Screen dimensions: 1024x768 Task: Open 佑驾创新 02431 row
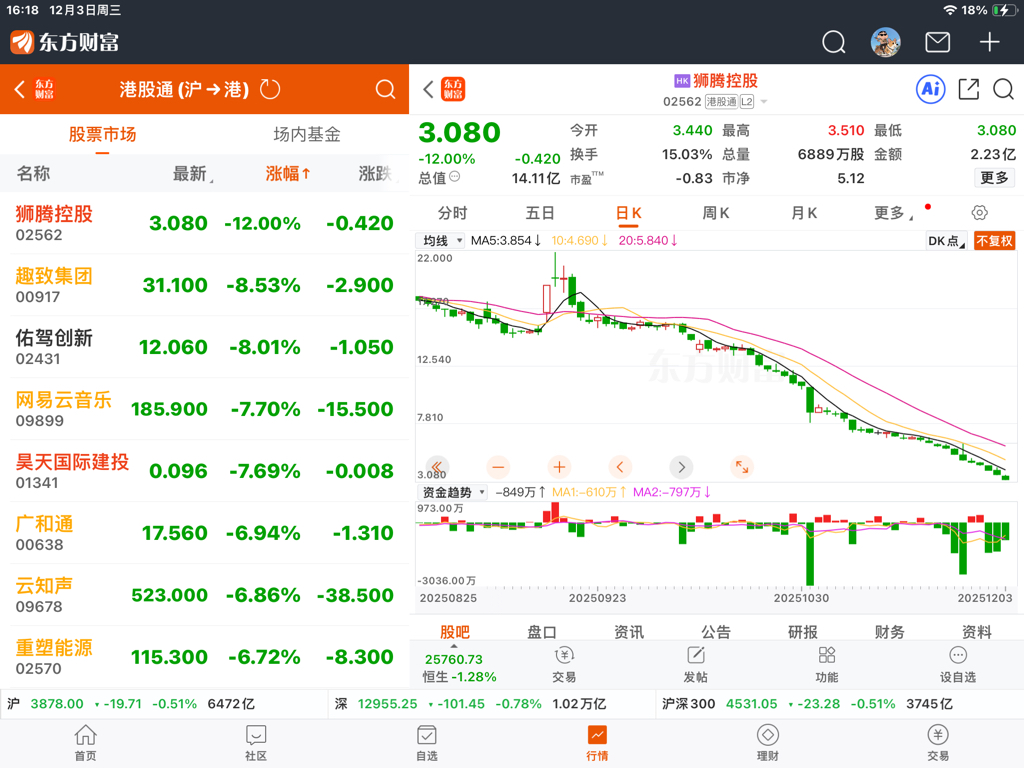(x=204, y=347)
